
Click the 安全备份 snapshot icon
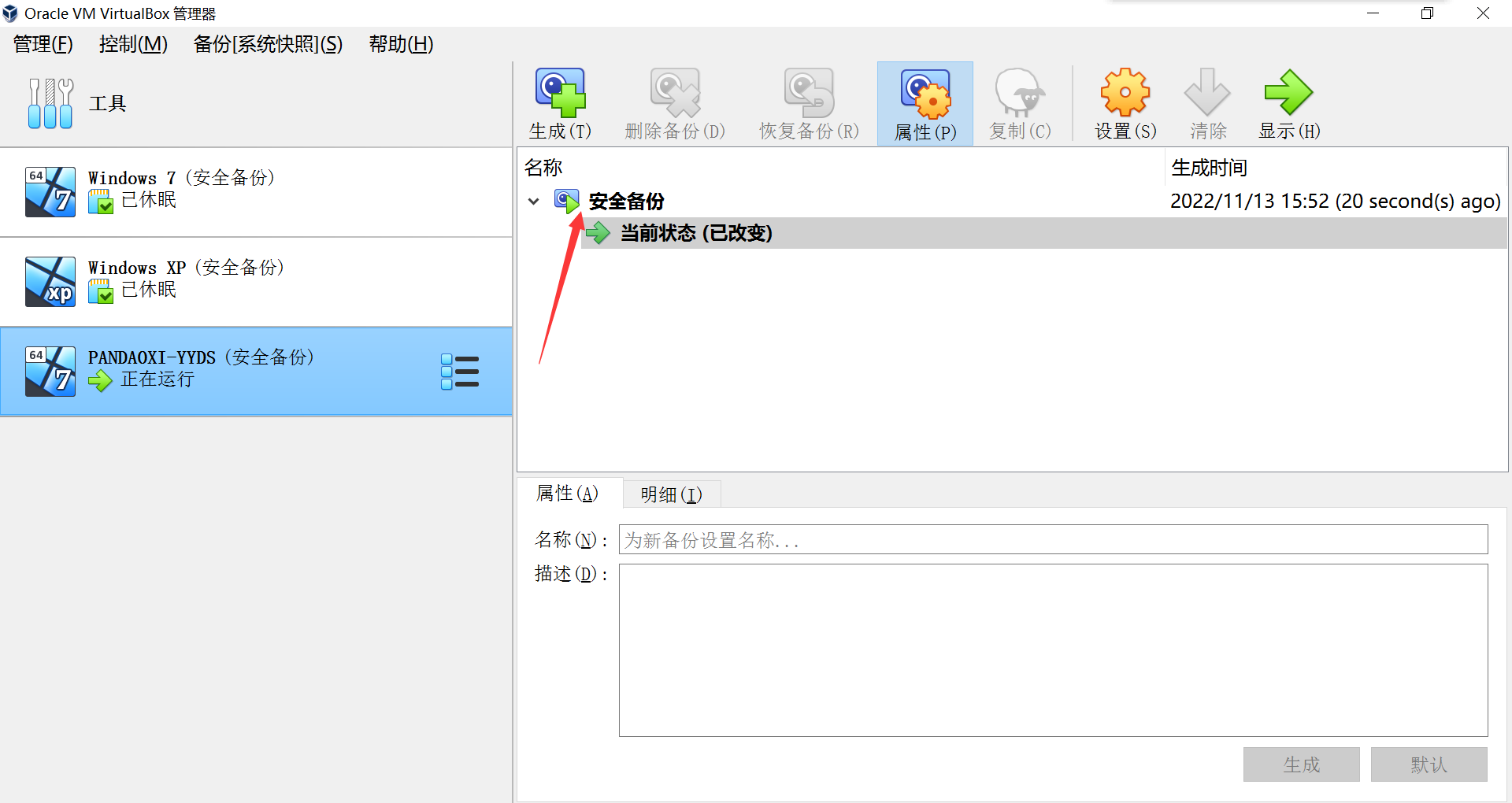pos(567,202)
